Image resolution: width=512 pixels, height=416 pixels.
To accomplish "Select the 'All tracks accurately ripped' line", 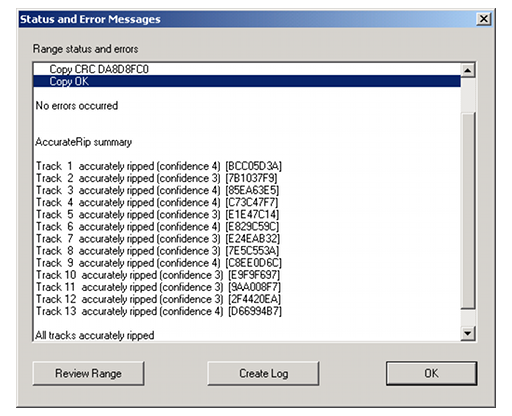I will (247, 335).
